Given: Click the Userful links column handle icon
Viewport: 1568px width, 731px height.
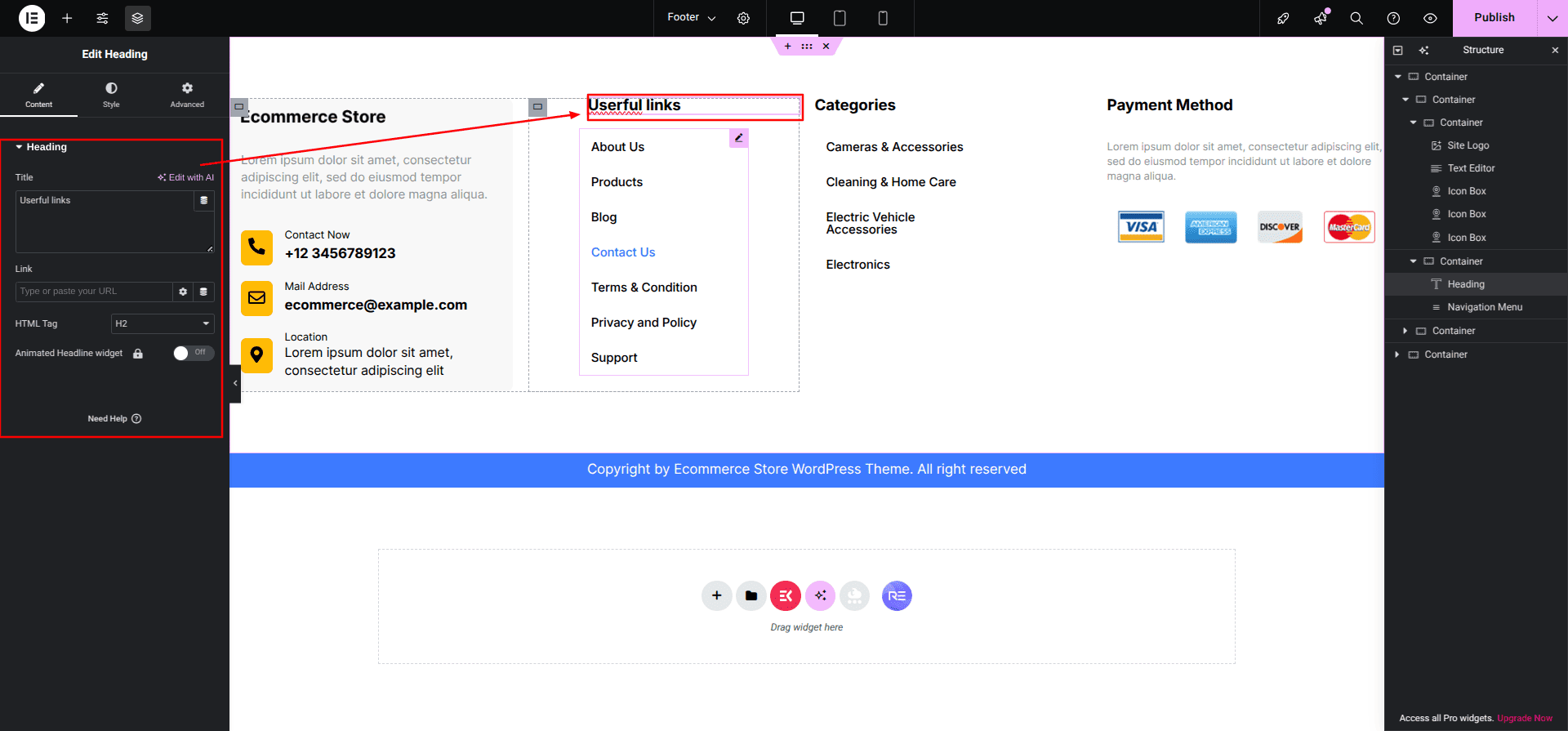Looking at the screenshot, I should click(537, 106).
